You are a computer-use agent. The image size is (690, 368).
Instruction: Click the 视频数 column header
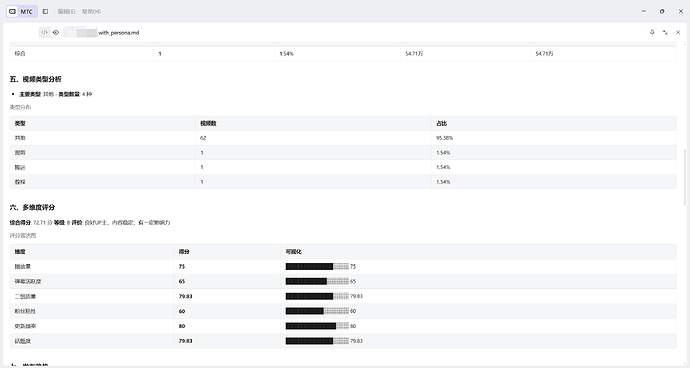click(208, 124)
